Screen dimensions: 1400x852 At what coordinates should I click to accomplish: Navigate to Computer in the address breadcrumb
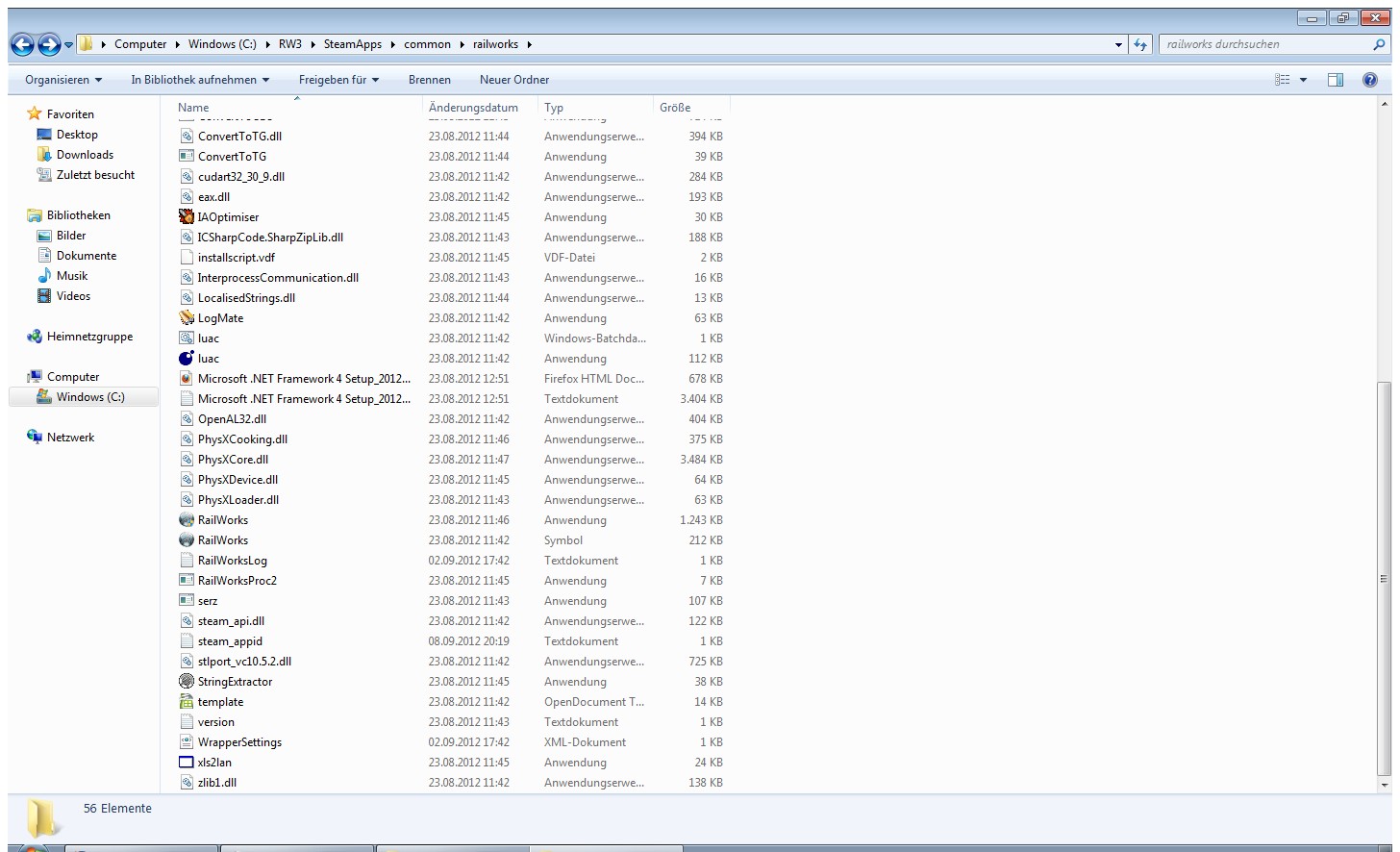pos(140,44)
